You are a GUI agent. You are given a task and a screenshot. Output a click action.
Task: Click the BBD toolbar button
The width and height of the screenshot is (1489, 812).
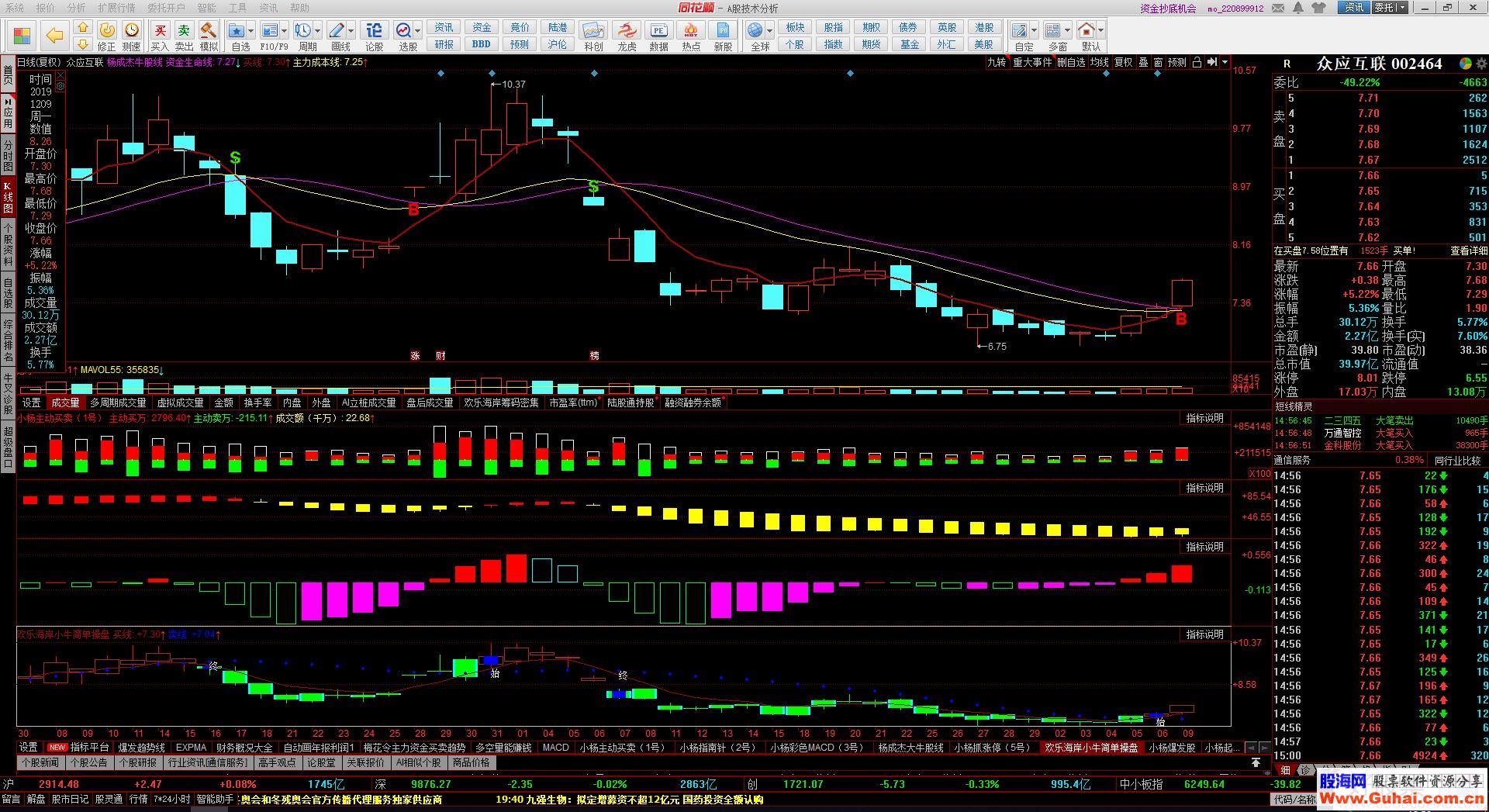(482, 44)
